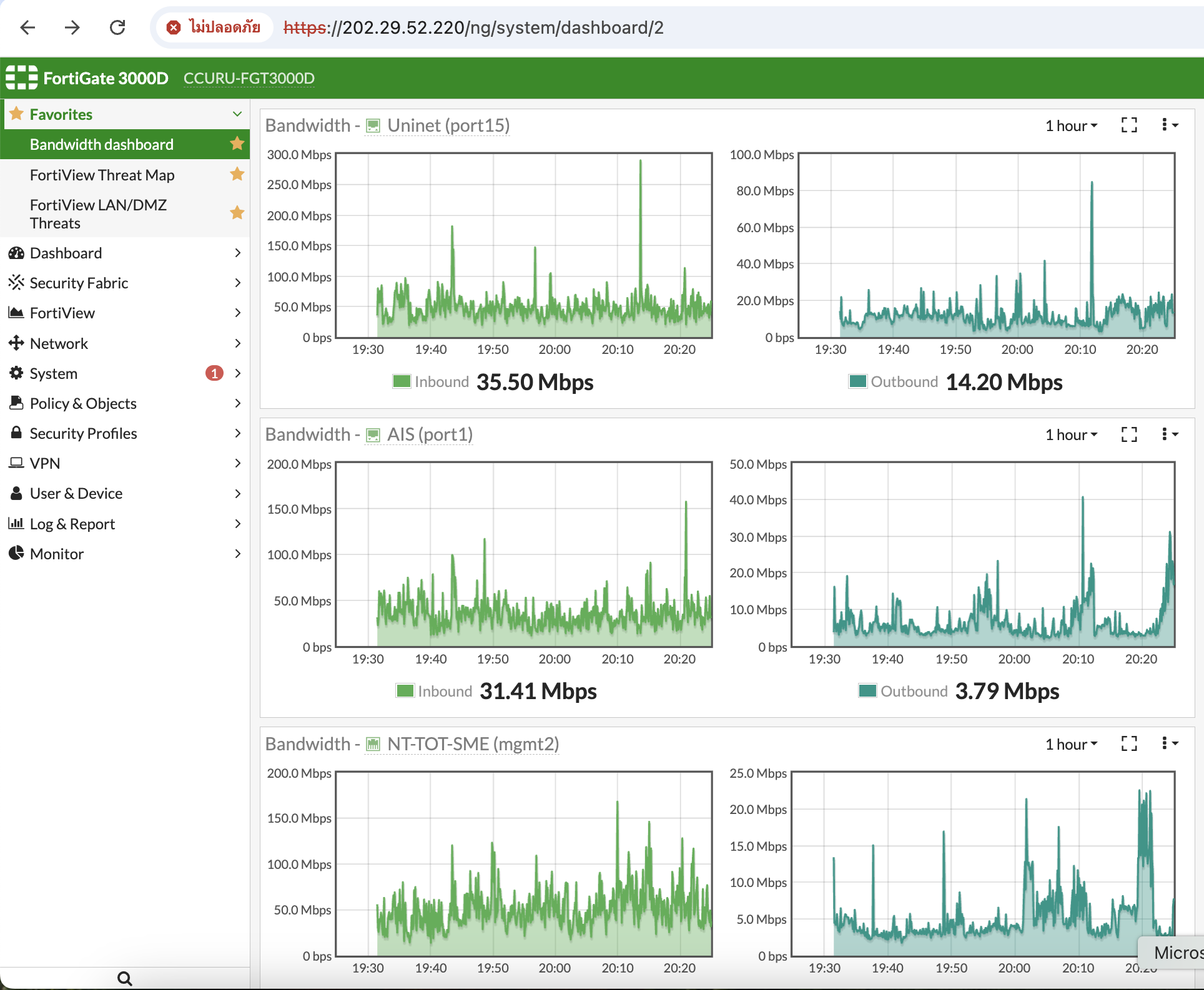Expand the Dashboard menu chevron
The width and height of the screenshot is (1204, 990).
click(238, 253)
